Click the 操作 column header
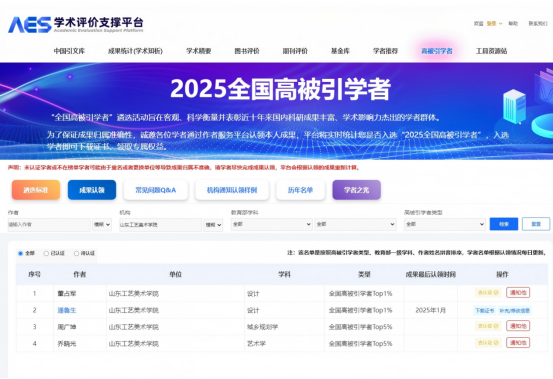This screenshot has width=553, height=379. 502,274
